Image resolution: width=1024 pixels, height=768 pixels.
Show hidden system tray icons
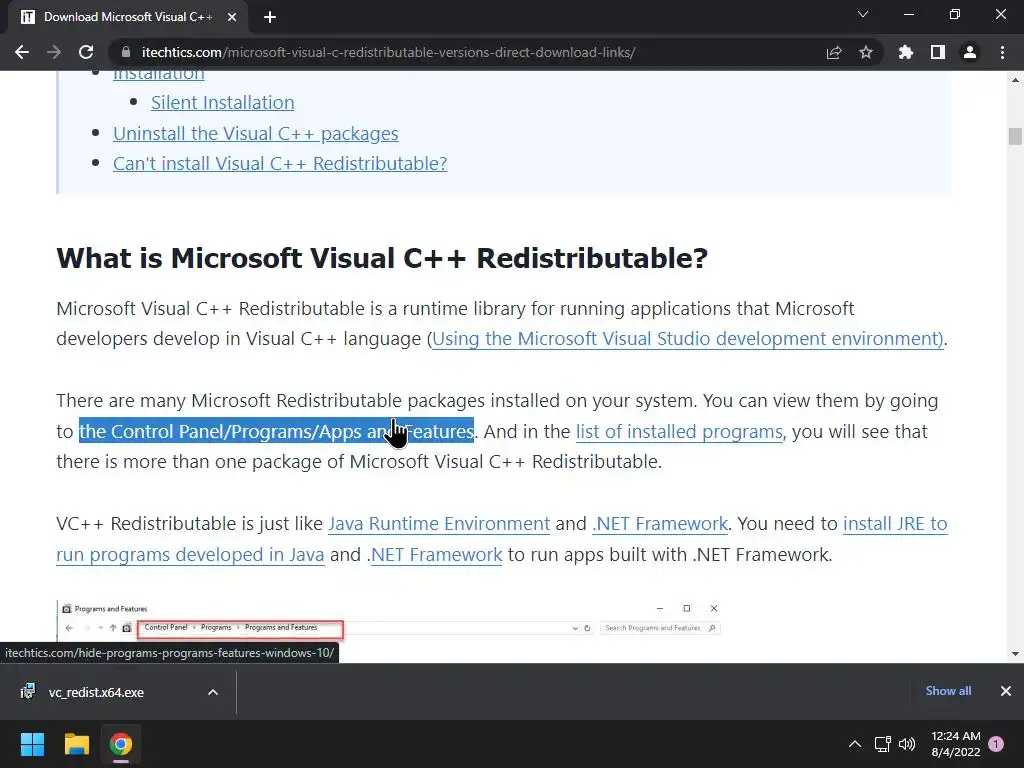point(855,744)
